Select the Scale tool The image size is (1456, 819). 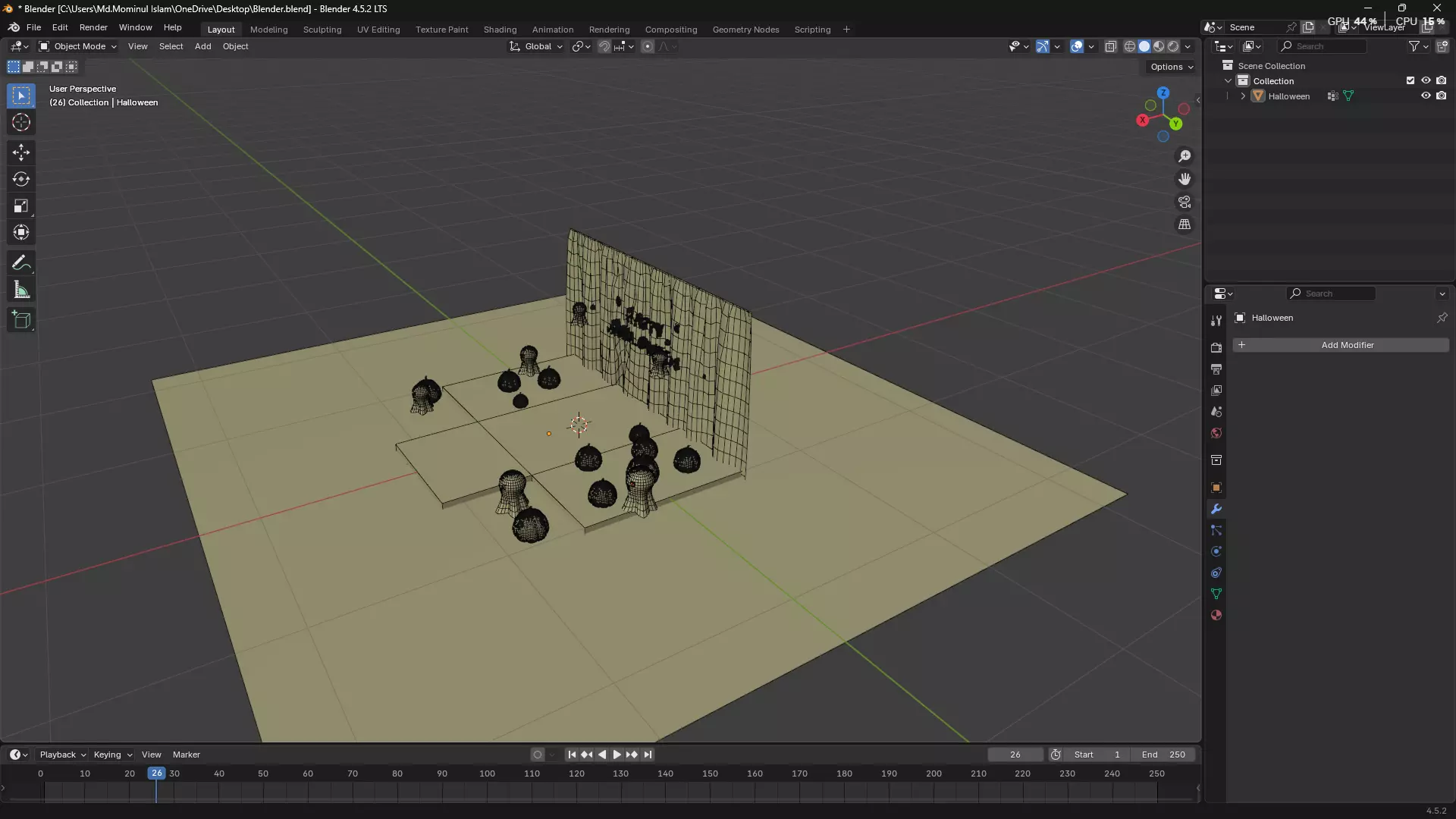tap(20, 206)
